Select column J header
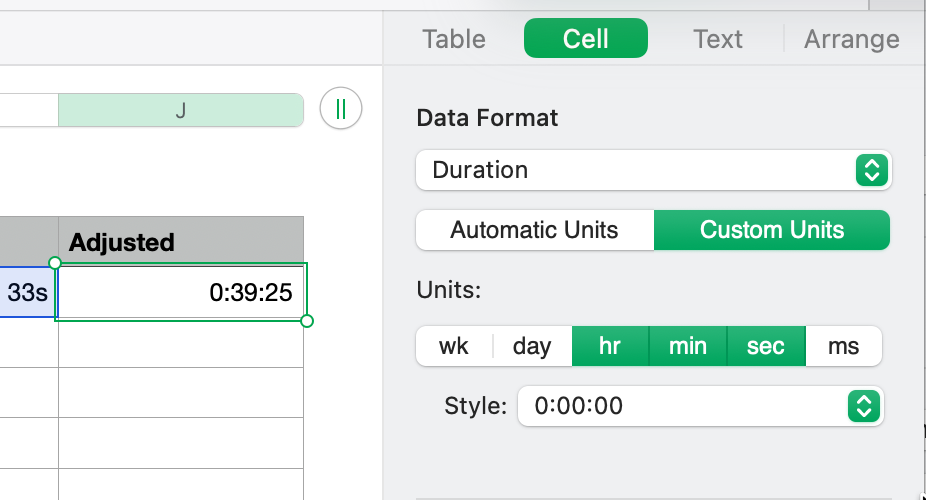Image resolution: width=926 pixels, height=500 pixels. [x=181, y=110]
